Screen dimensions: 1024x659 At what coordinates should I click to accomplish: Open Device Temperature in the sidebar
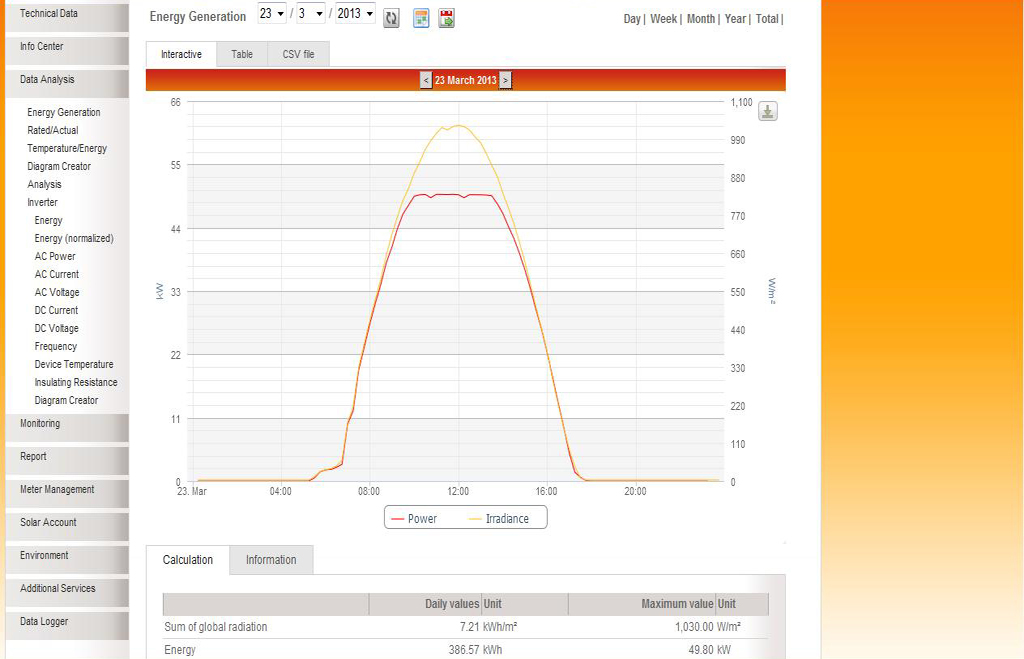pyautogui.click(x=74, y=365)
